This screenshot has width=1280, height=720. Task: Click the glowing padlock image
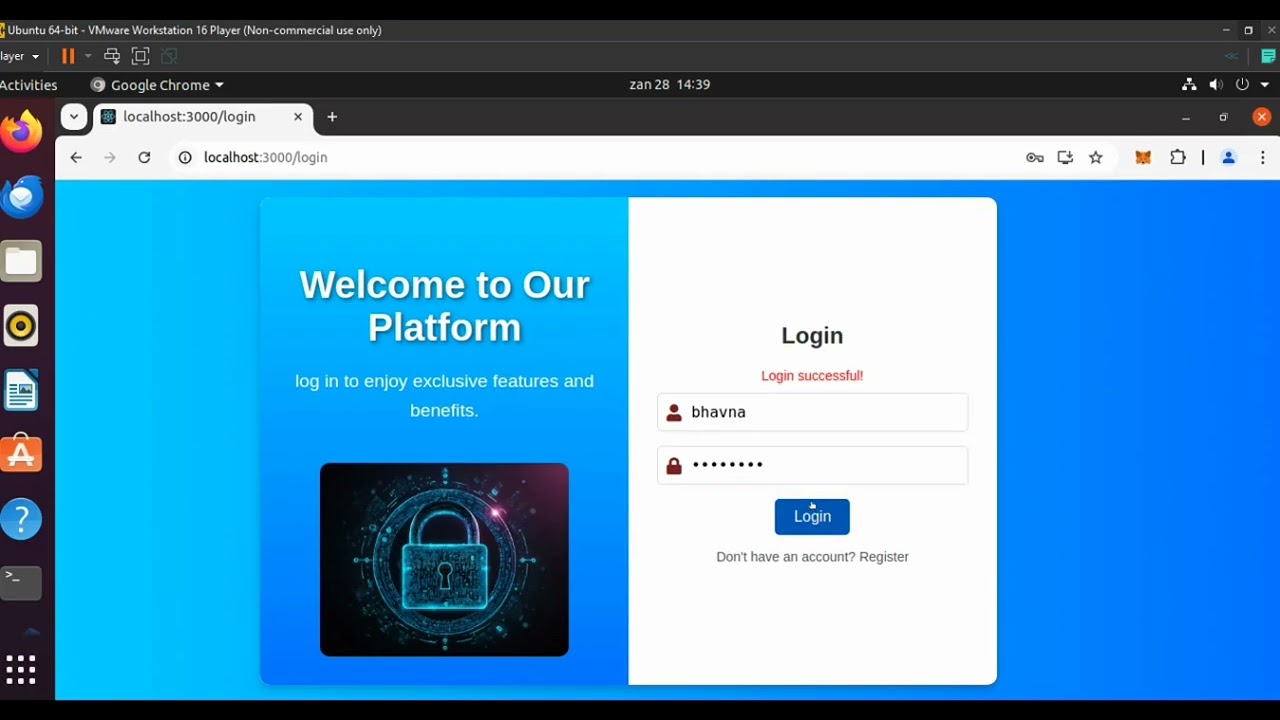pyautogui.click(x=444, y=559)
